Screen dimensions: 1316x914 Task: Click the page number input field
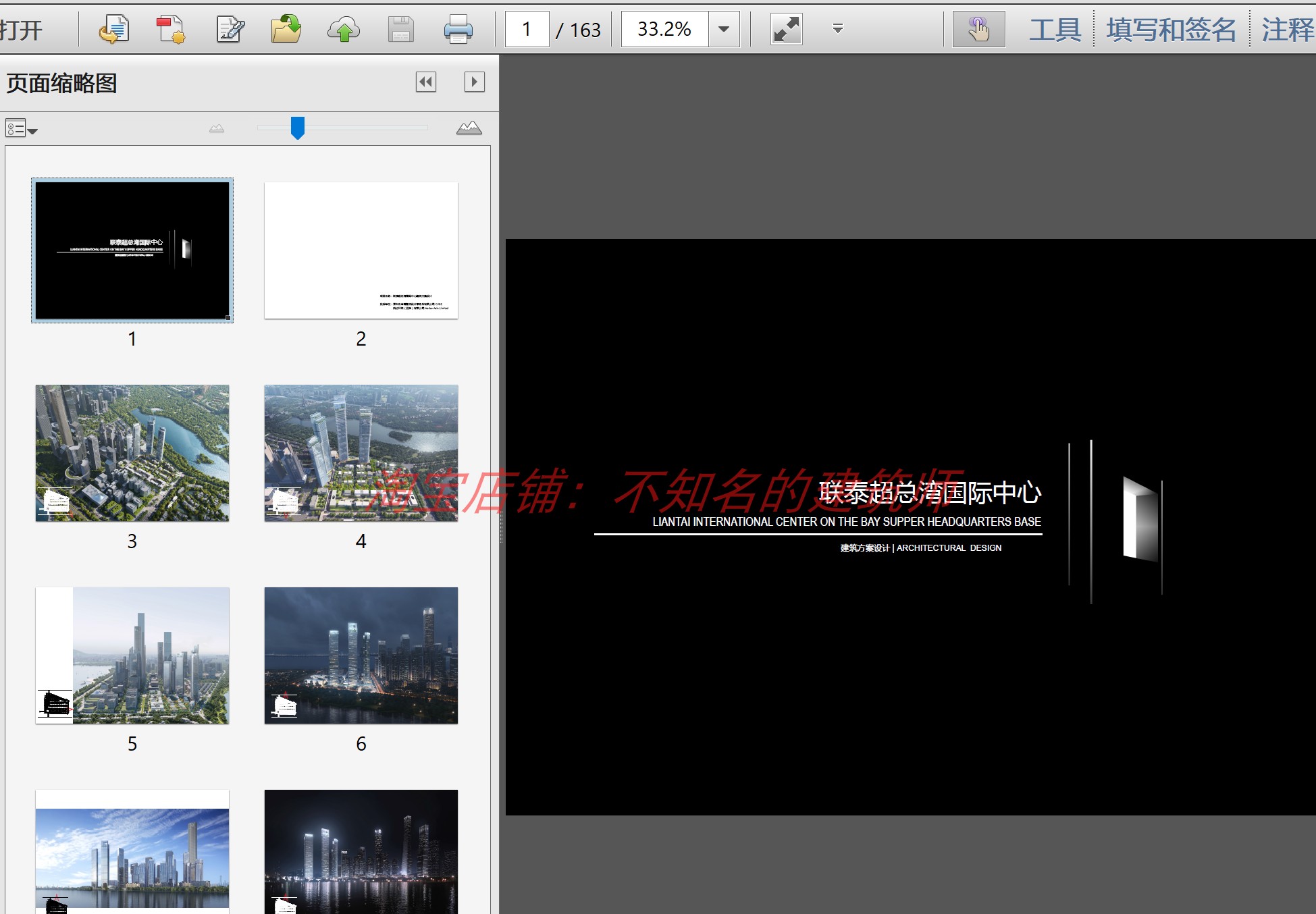527,29
